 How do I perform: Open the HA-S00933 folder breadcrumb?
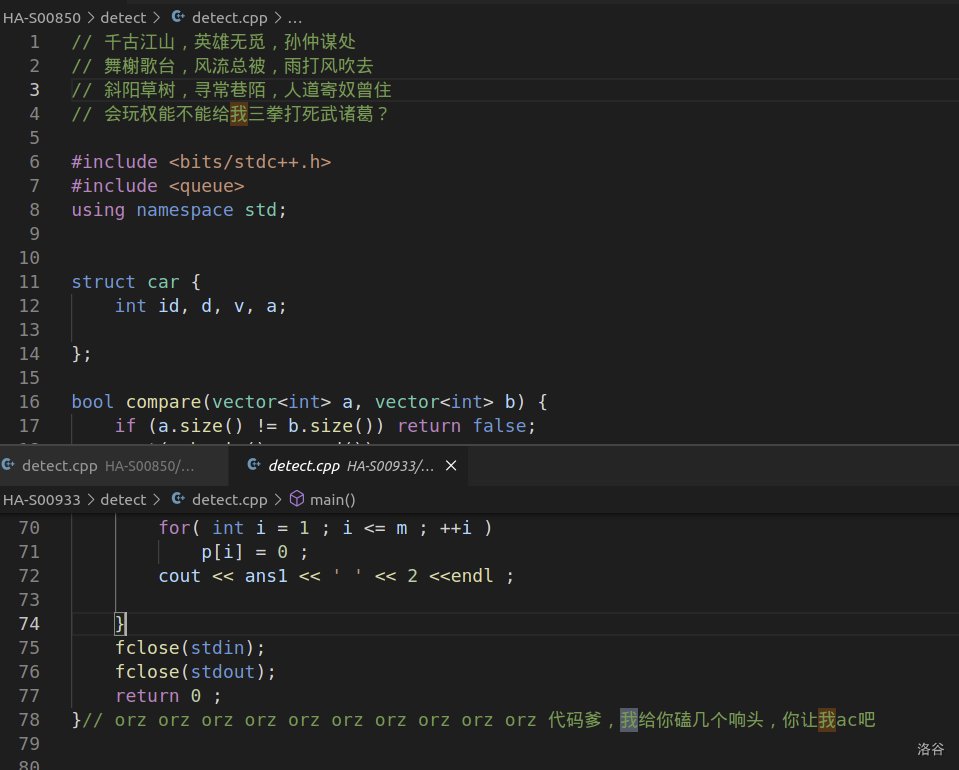tap(42, 500)
